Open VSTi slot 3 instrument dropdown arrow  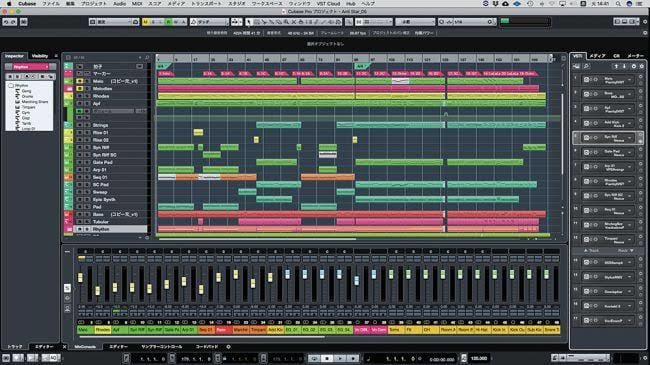pos(630,109)
